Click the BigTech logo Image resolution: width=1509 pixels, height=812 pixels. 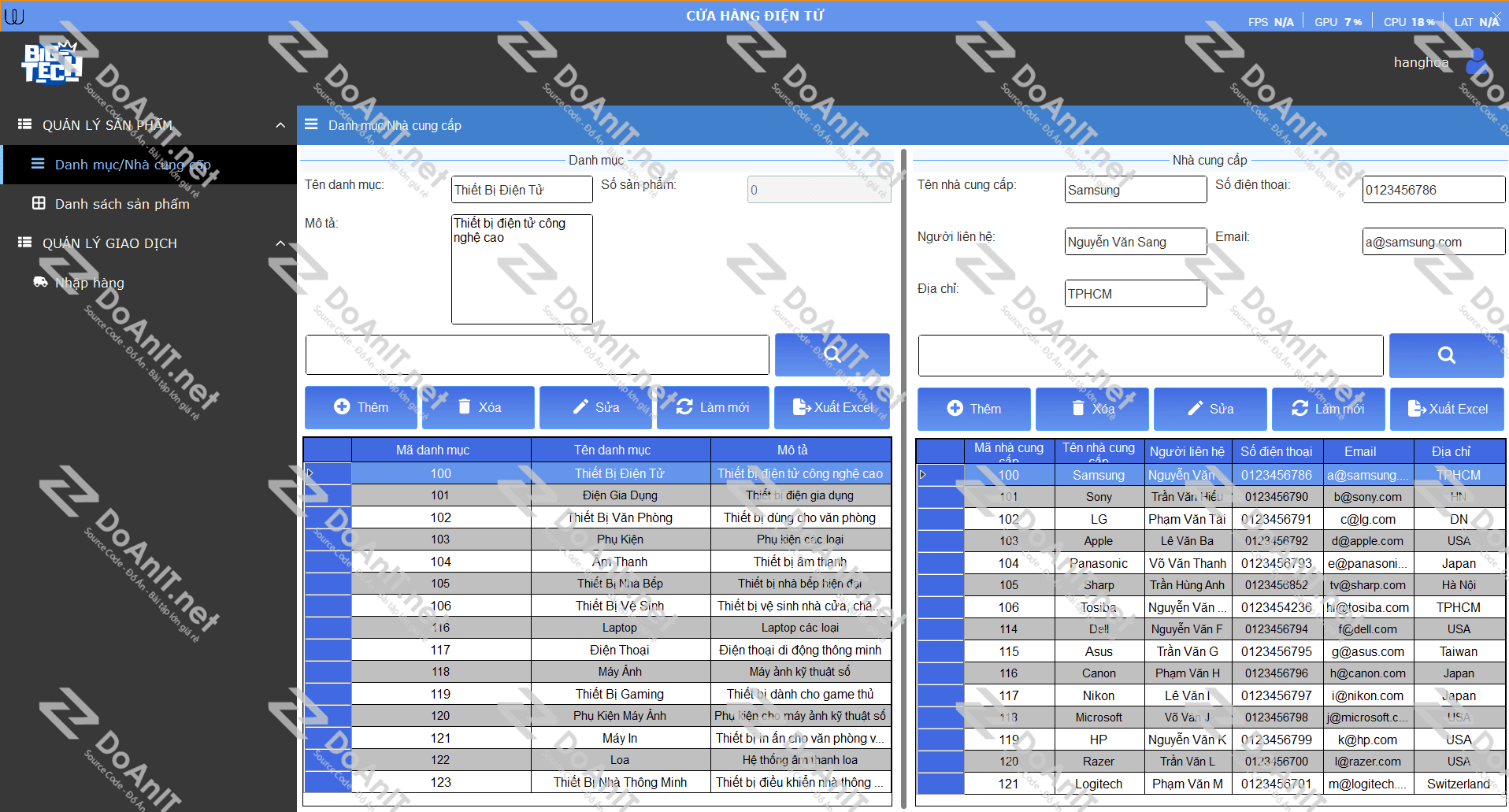coord(51,64)
